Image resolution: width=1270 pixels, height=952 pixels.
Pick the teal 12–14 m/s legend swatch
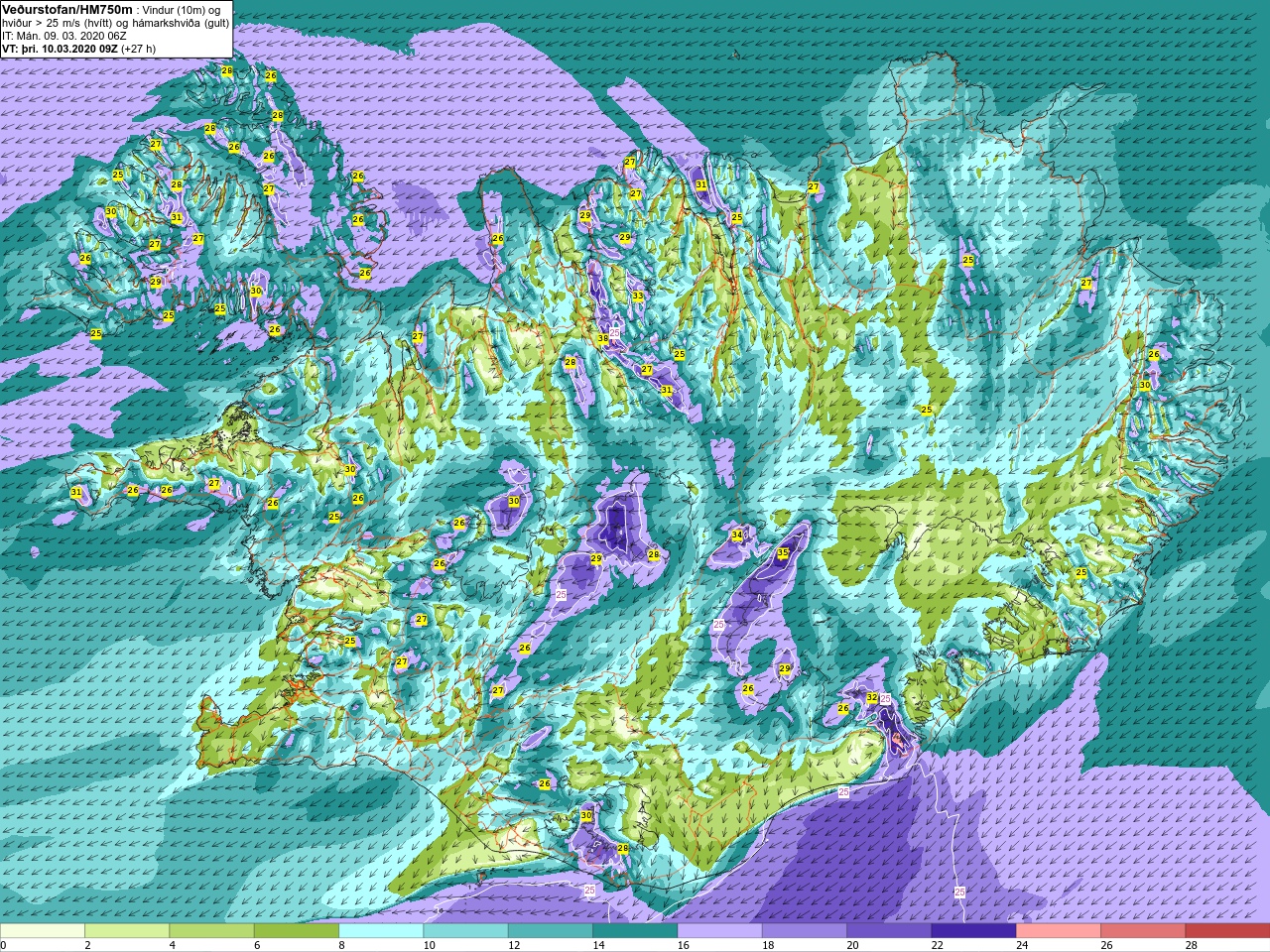[x=550, y=931]
